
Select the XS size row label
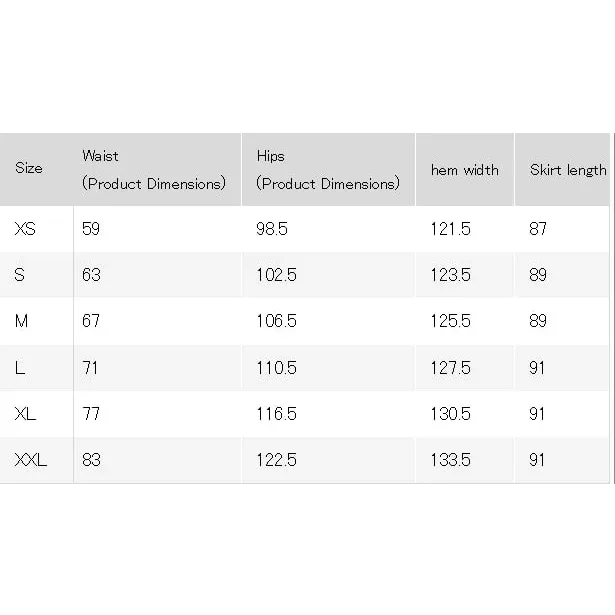[25, 229]
